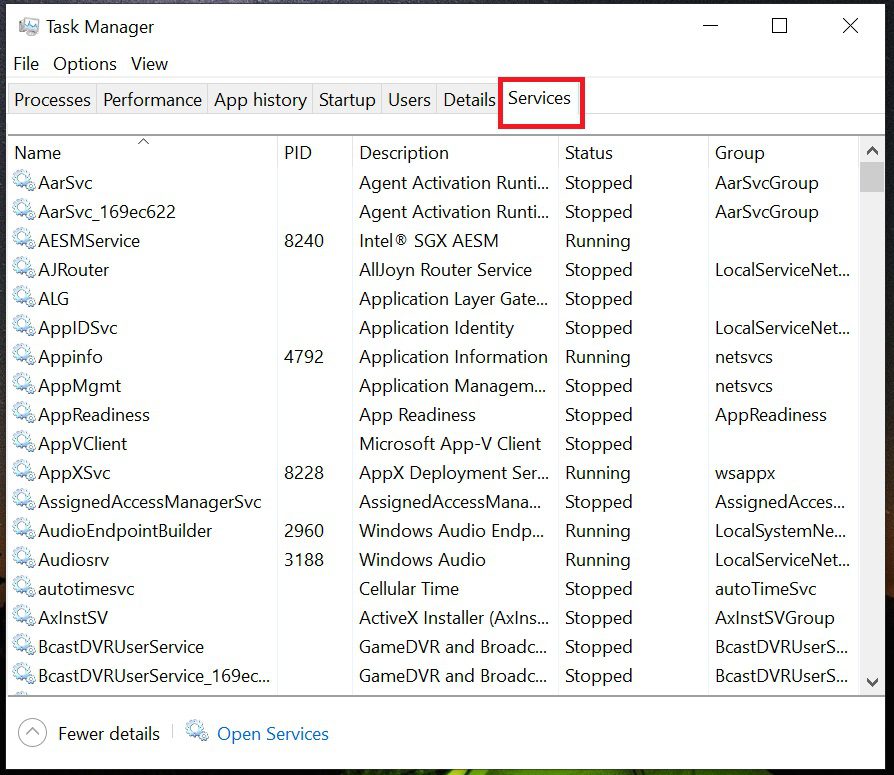The width and height of the screenshot is (894, 775).
Task: Switch to the App history tab
Action: (x=261, y=100)
